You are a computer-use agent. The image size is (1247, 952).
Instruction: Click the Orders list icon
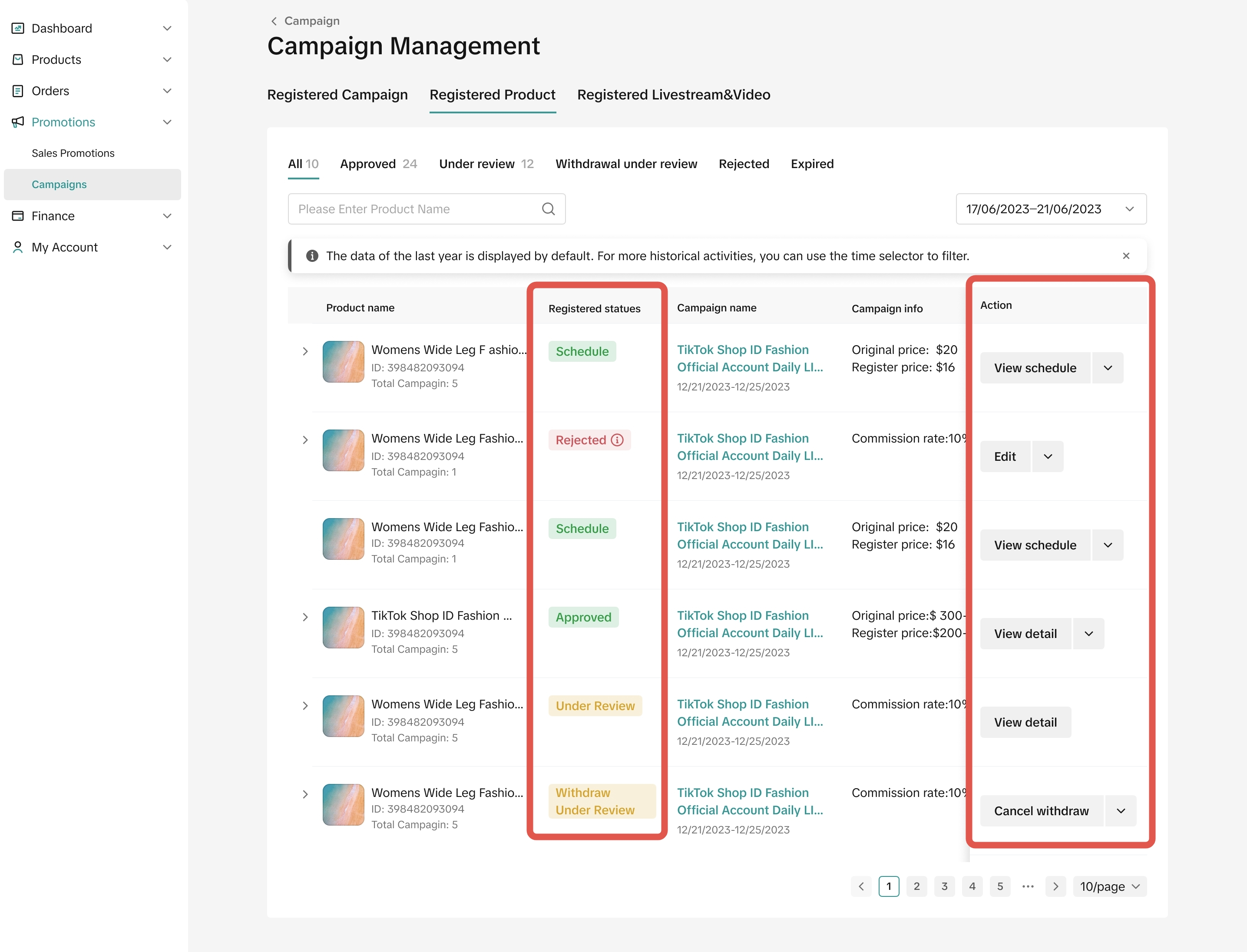(x=17, y=91)
